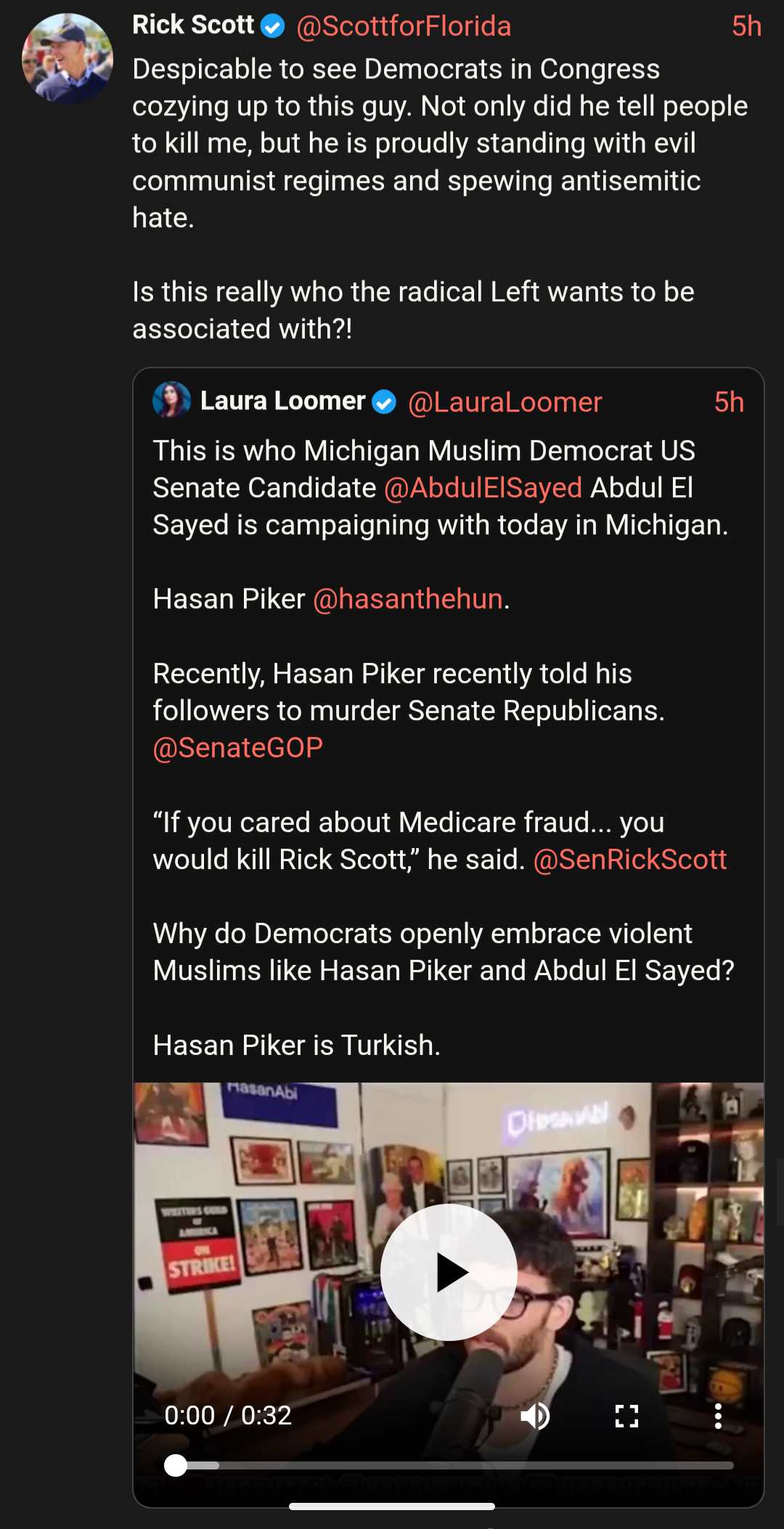Open quoted post's 5h timestamp
This screenshot has height=1529, width=784.
(x=729, y=402)
